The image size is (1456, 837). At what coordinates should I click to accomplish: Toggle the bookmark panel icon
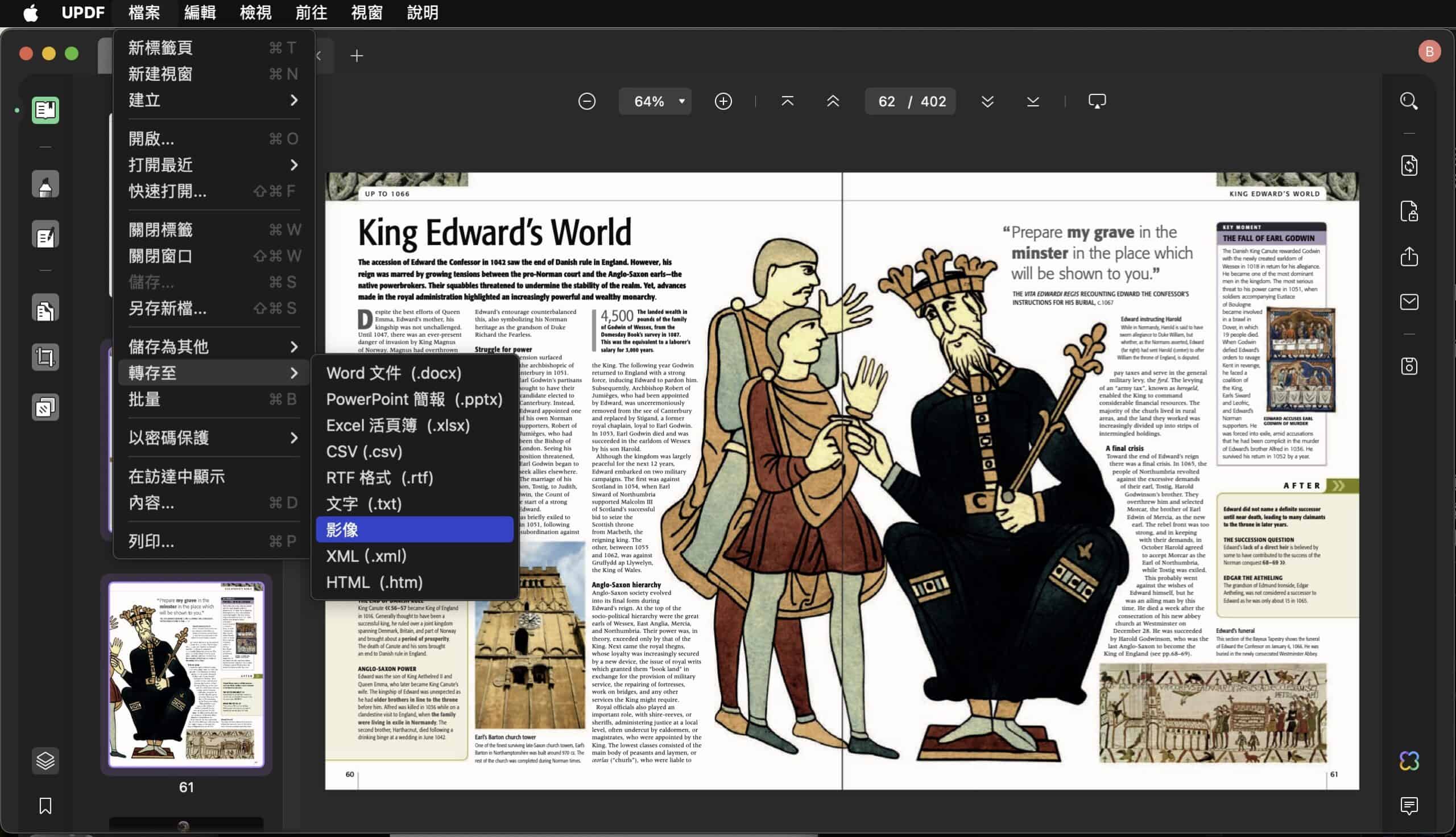pyautogui.click(x=45, y=805)
